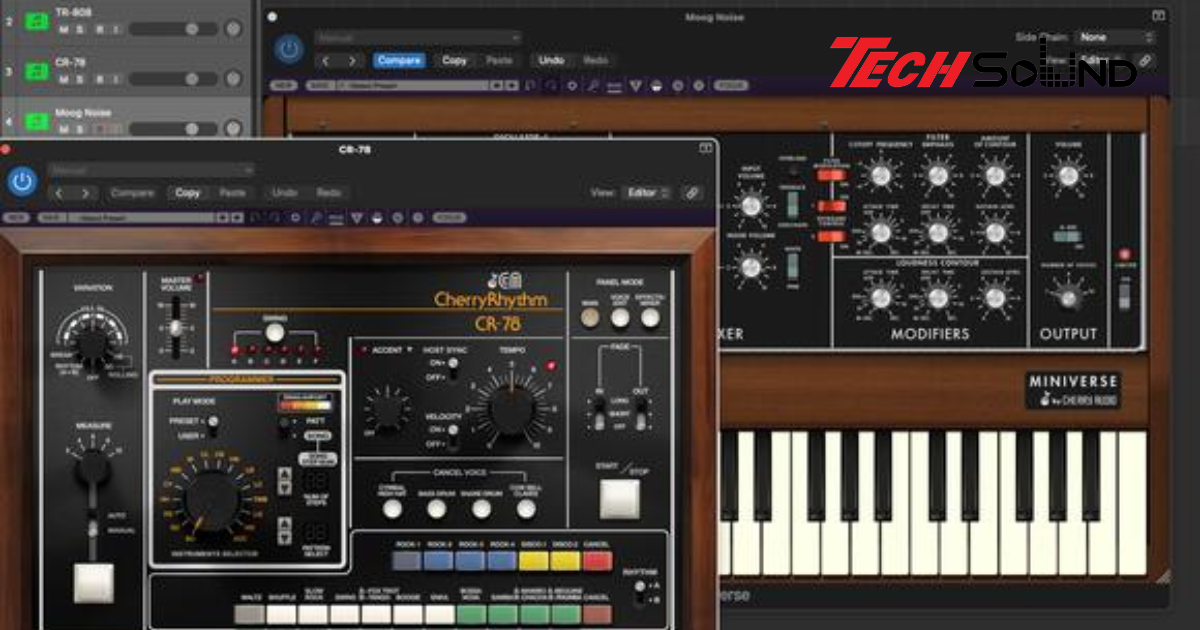Solo the TR-808 track
The image size is (1200, 630).
[x=81, y=30]
